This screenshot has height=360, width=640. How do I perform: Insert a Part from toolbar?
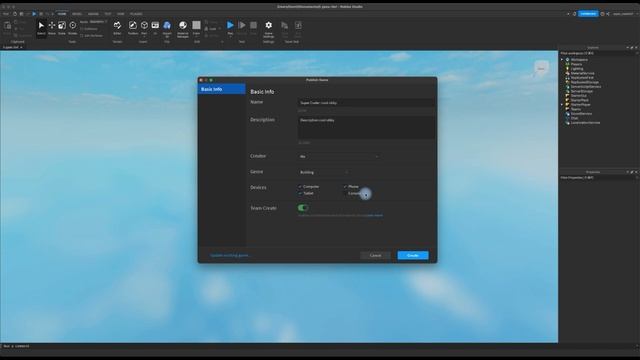144,28
